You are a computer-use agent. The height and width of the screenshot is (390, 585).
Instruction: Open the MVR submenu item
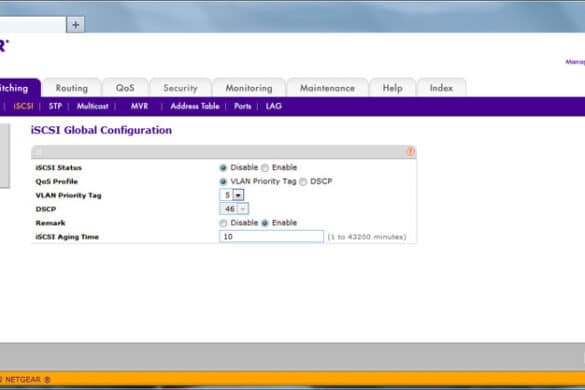point(140,106)
